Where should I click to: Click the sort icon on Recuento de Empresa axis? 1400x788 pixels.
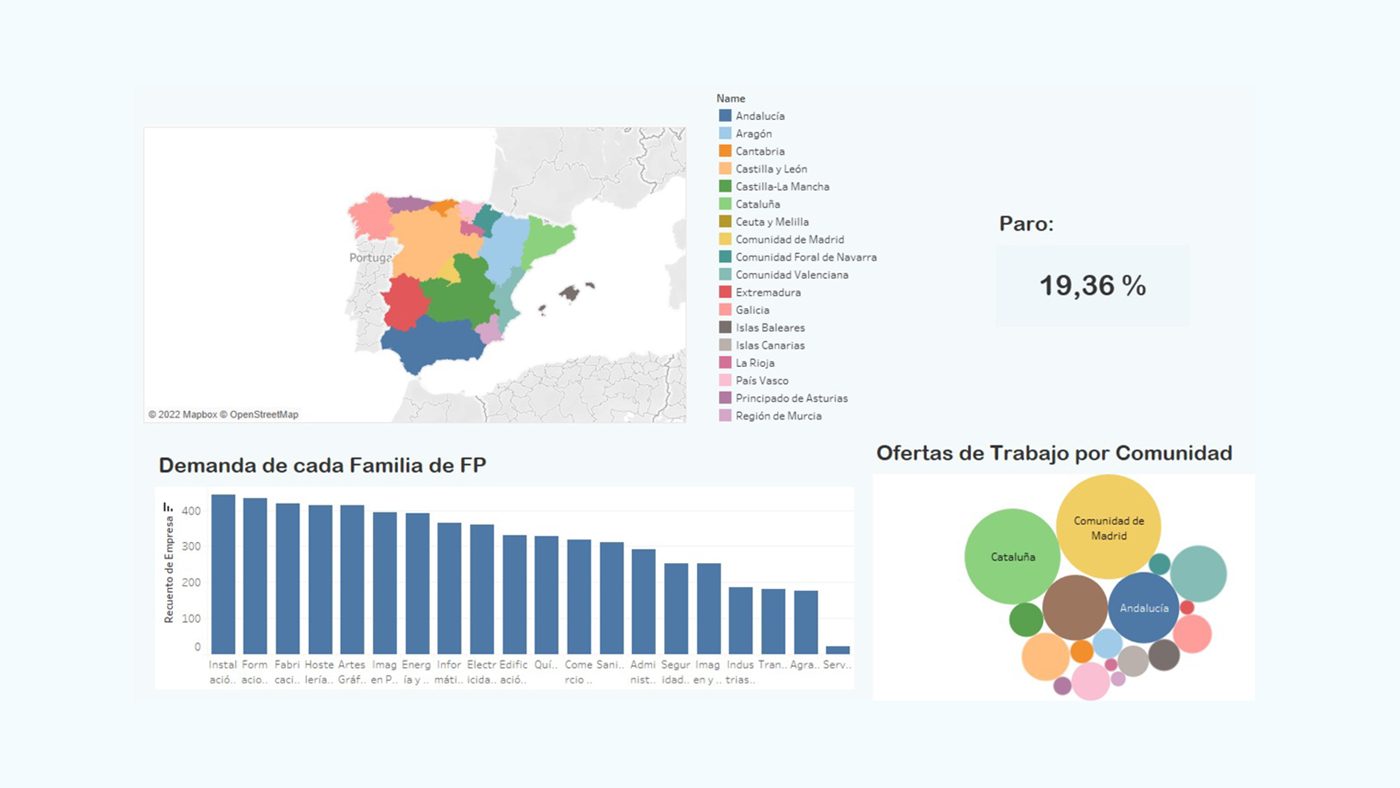pos(168,508)
